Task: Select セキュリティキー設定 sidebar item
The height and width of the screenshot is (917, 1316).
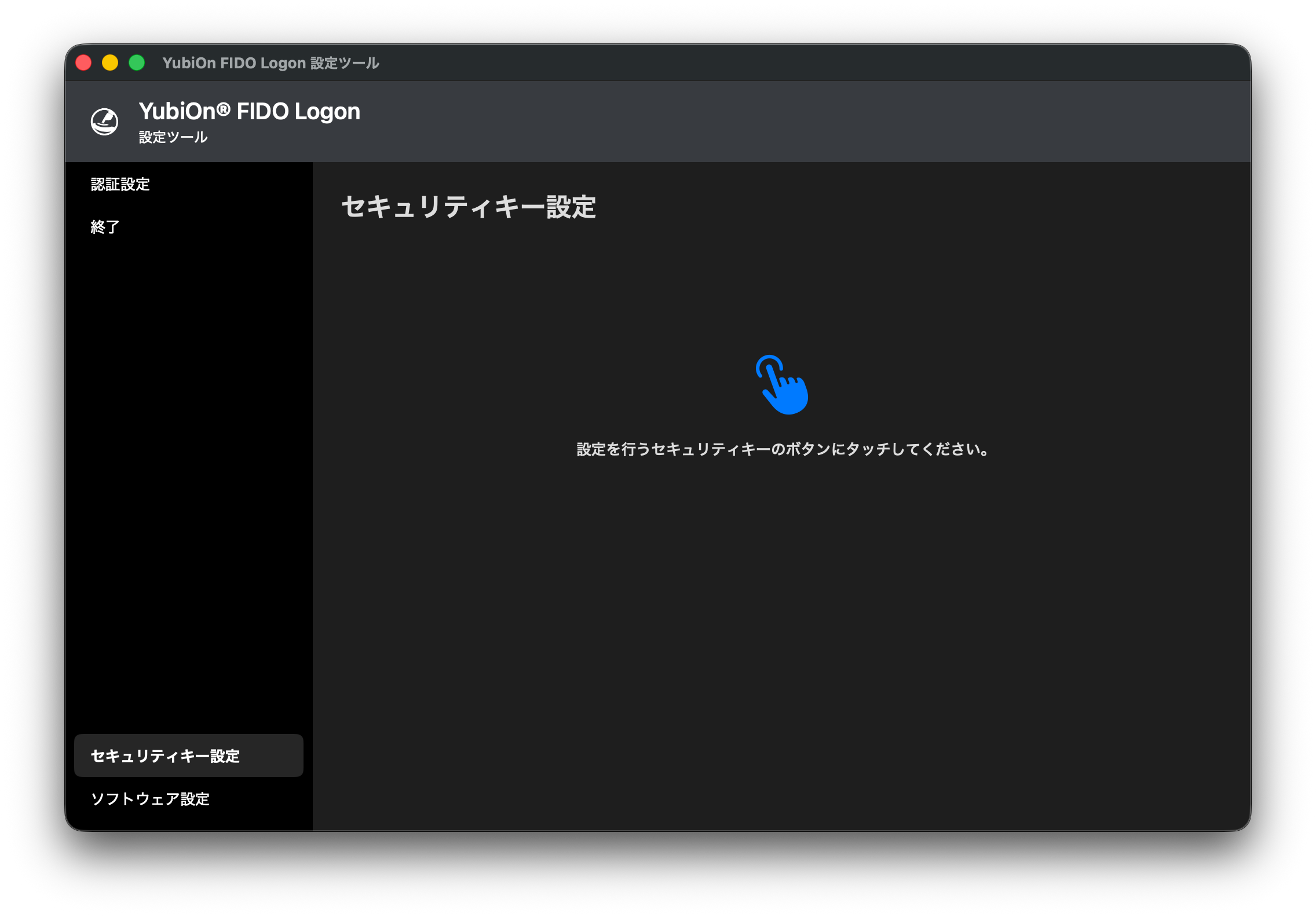Action: tap(188, 755)
